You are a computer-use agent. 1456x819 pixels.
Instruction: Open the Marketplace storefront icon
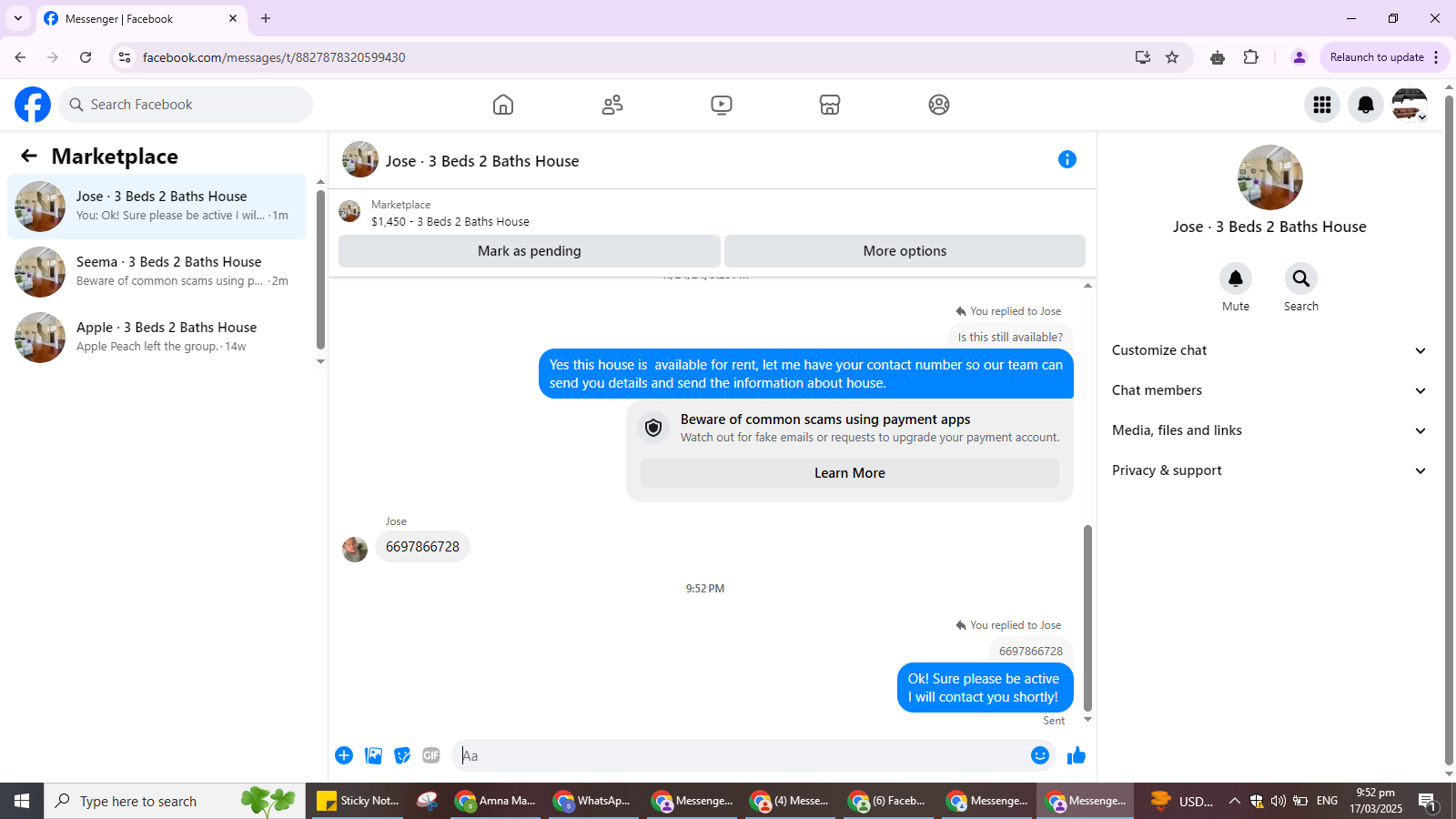pos(830,105)
